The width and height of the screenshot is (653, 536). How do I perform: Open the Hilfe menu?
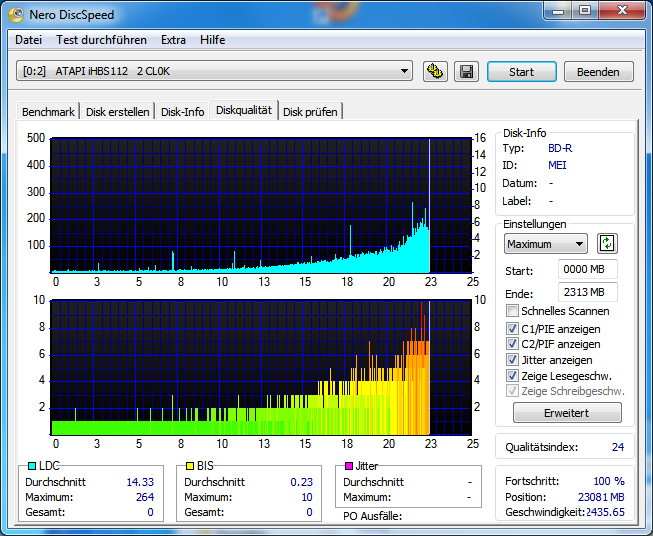(212, 40)
